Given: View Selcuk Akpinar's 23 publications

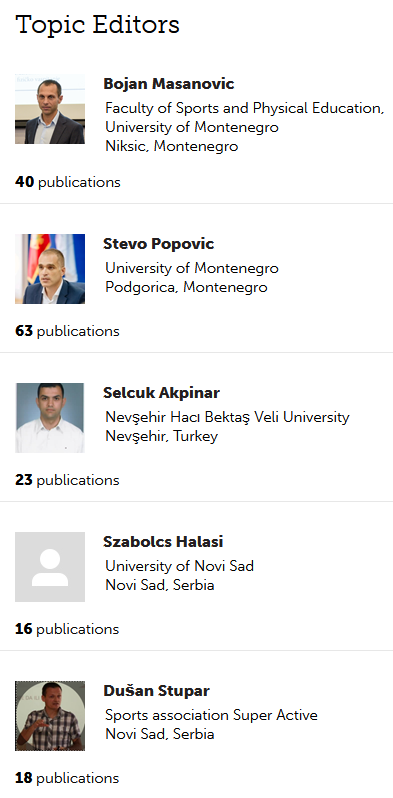Looking at the screenshot, I should (x=67, y=480).
